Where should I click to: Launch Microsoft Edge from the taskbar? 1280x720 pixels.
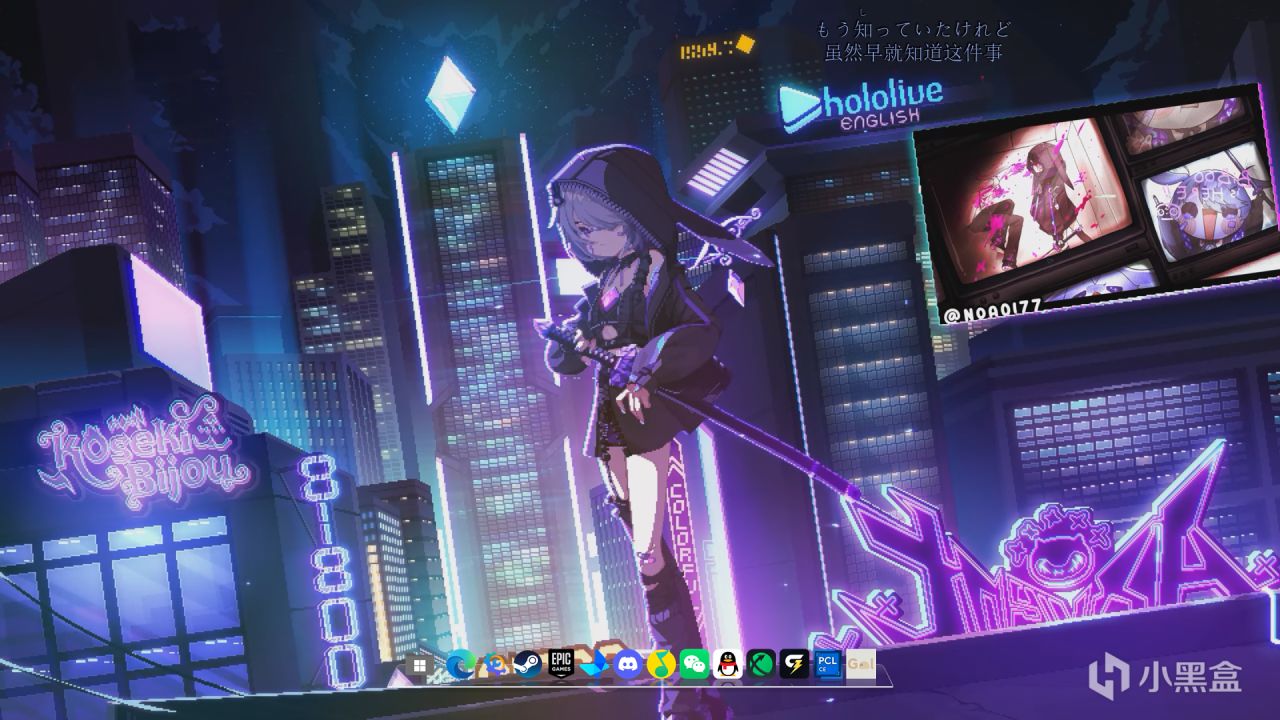[x=460, y=664]
